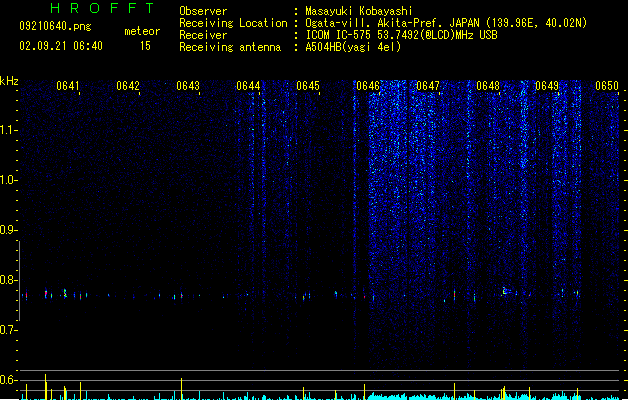
Task: Select the Ogata-vill. Akita-Pref. JAPAN location text
Action: 446,23
